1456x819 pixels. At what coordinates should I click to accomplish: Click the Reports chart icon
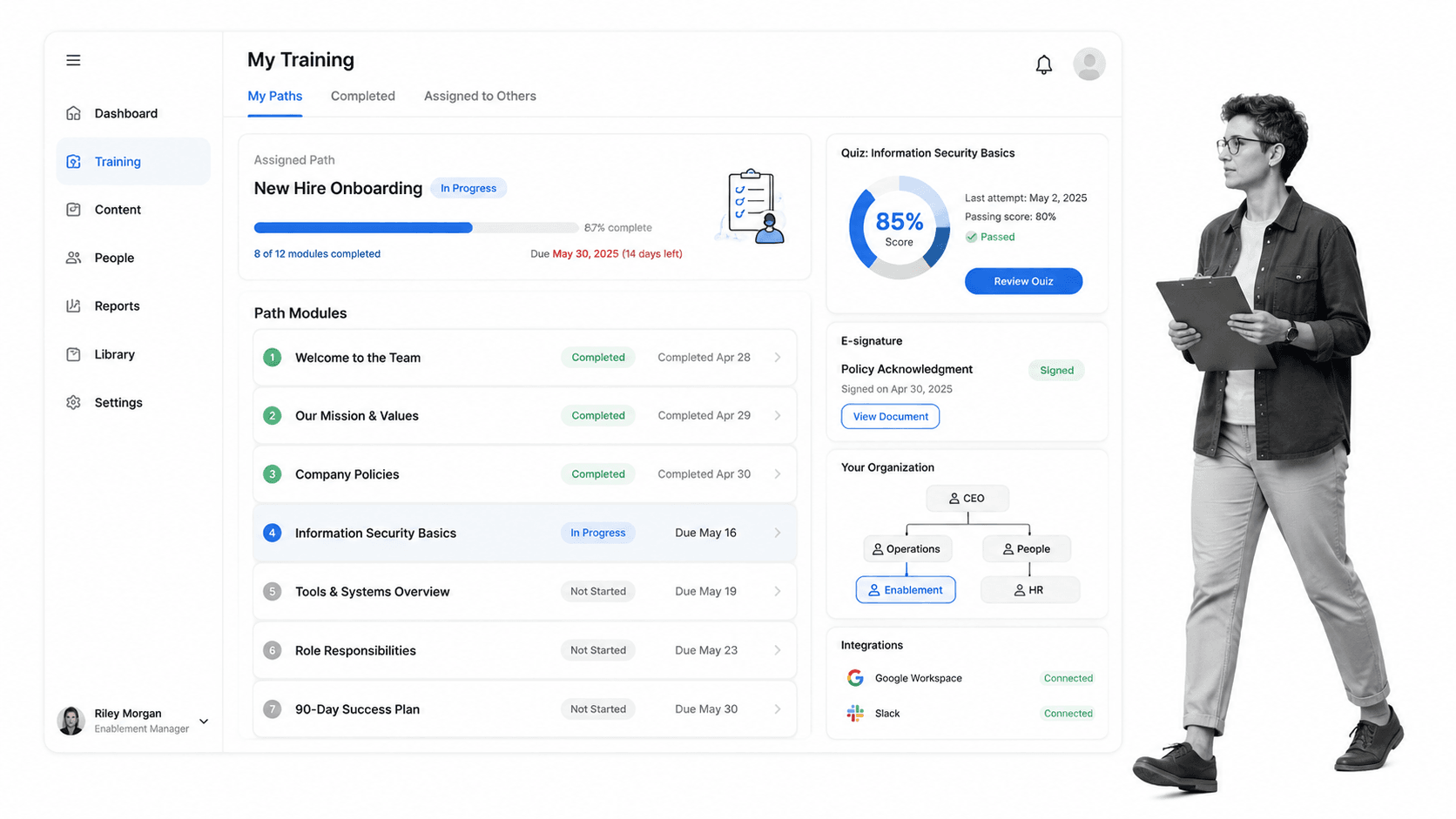73,305
